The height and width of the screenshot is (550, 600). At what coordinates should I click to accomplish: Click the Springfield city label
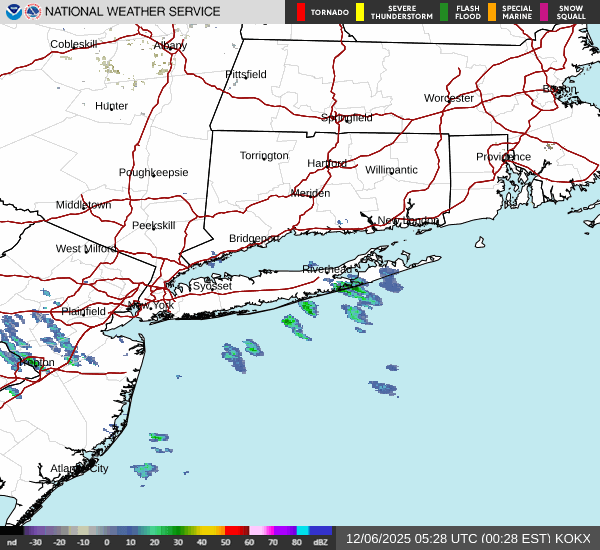346,117
